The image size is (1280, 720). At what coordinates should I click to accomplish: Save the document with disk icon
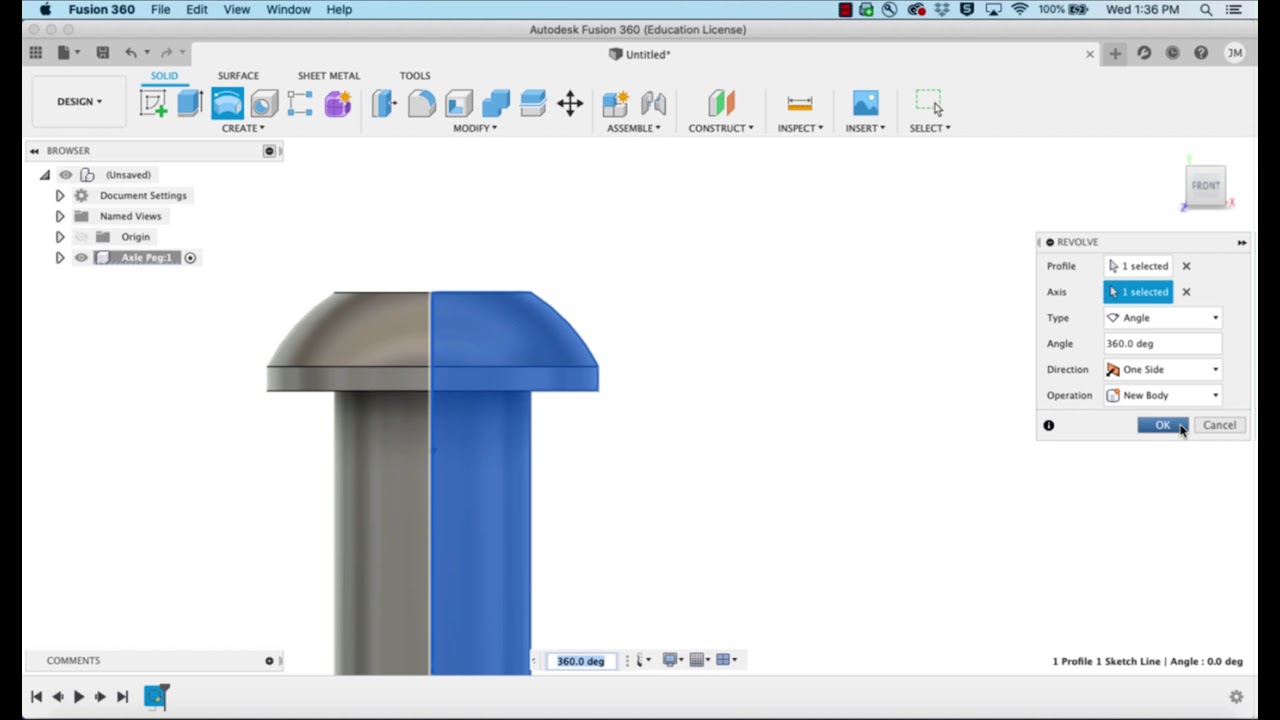click(x=102, y=53)
